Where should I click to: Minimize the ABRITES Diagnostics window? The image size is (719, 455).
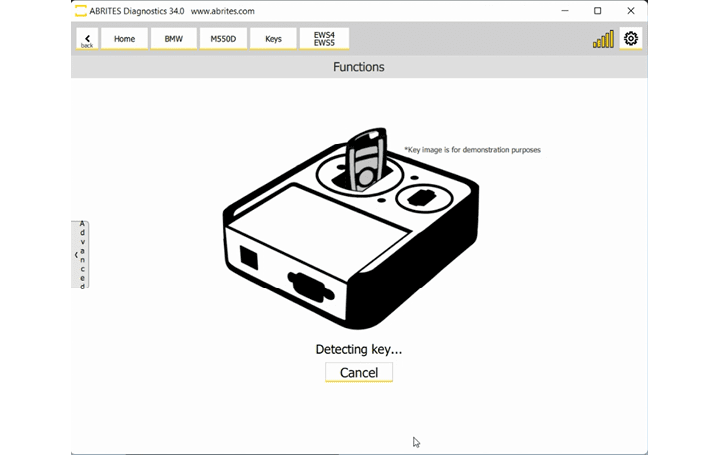[x=564, y=11]
